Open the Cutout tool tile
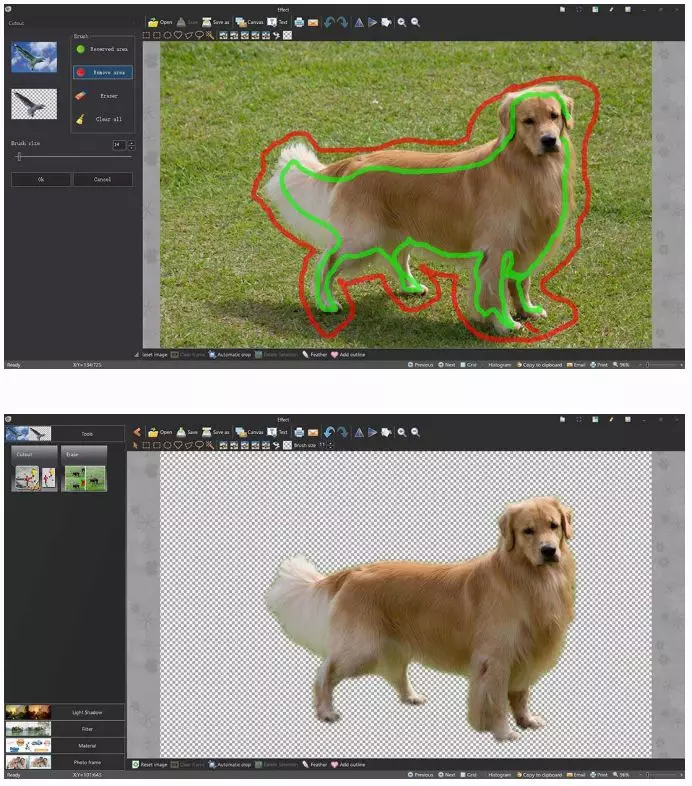Image resolution: width=692 pixels, height=786 pixels. click(34, 469)
